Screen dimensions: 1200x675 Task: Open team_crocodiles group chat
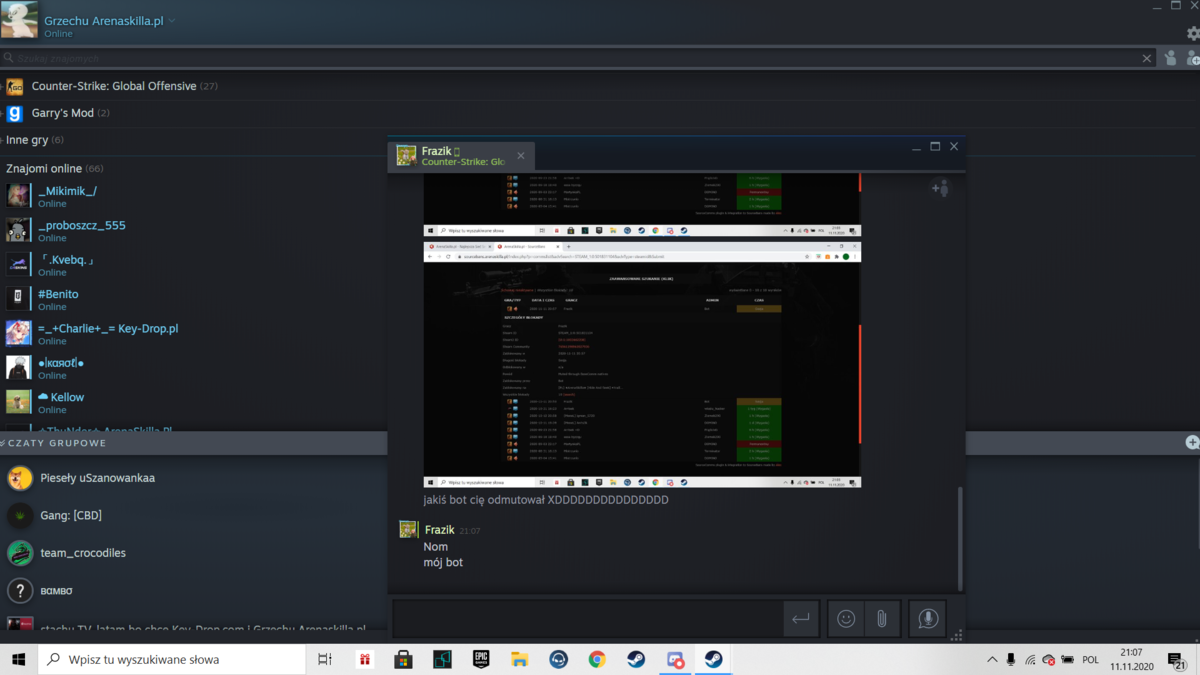(83, 553)
